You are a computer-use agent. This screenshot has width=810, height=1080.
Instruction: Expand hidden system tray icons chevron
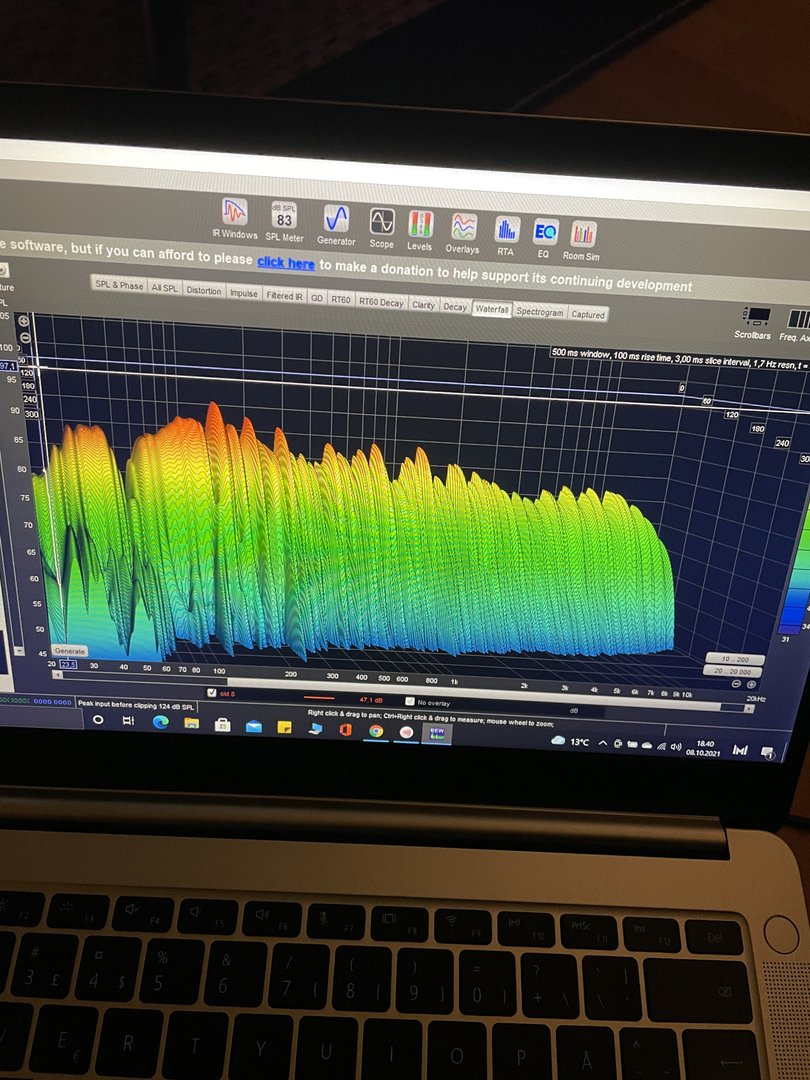point(603,743)
